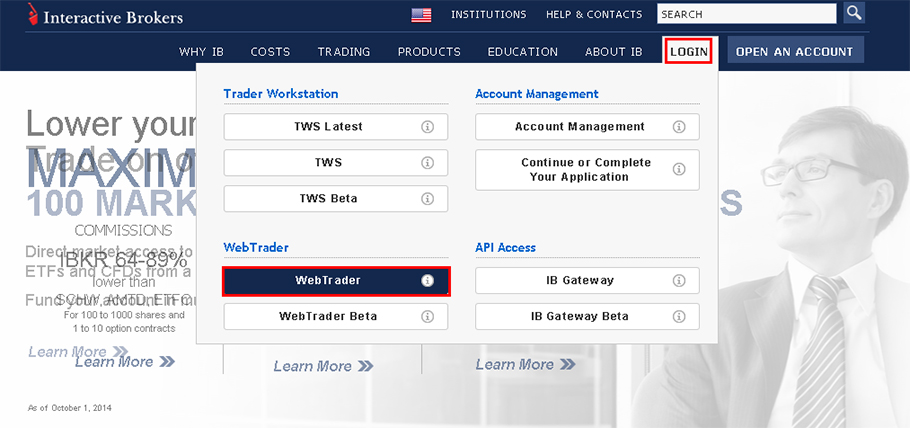The image size is (910, 428).
Task: Open the TRADING menu
Action: (344, 52)
